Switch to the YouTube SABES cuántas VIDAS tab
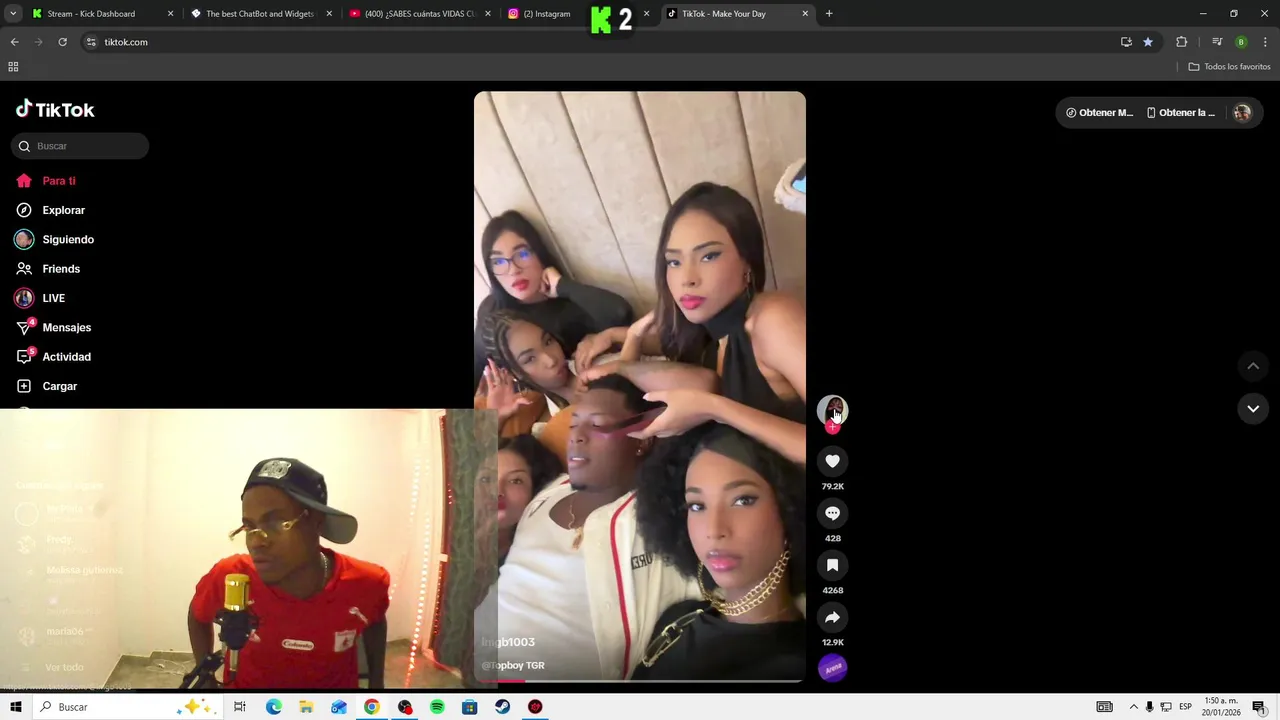This screenshot has height=720, width=1280. (419, 14)
